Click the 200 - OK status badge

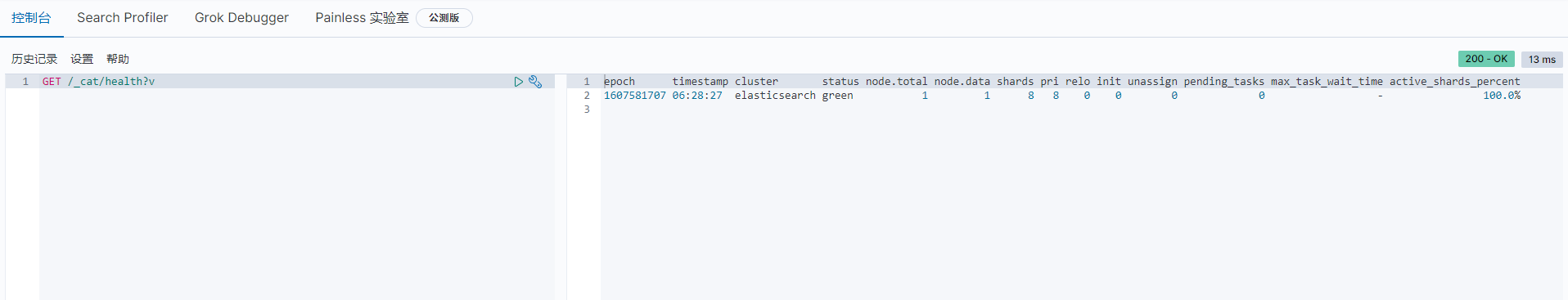click(x=1486, y=59)
